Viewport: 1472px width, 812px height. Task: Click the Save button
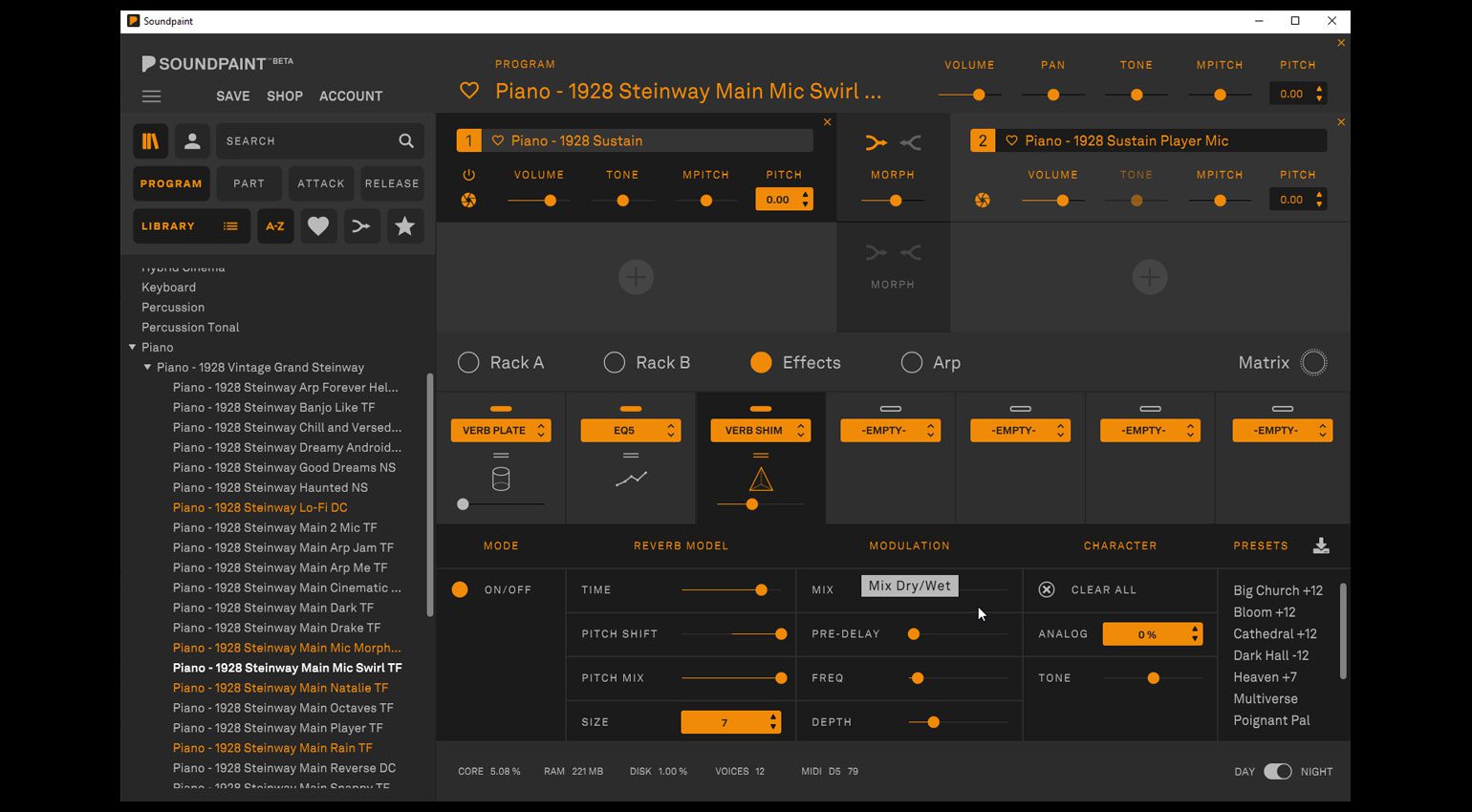tap(232, 96)
